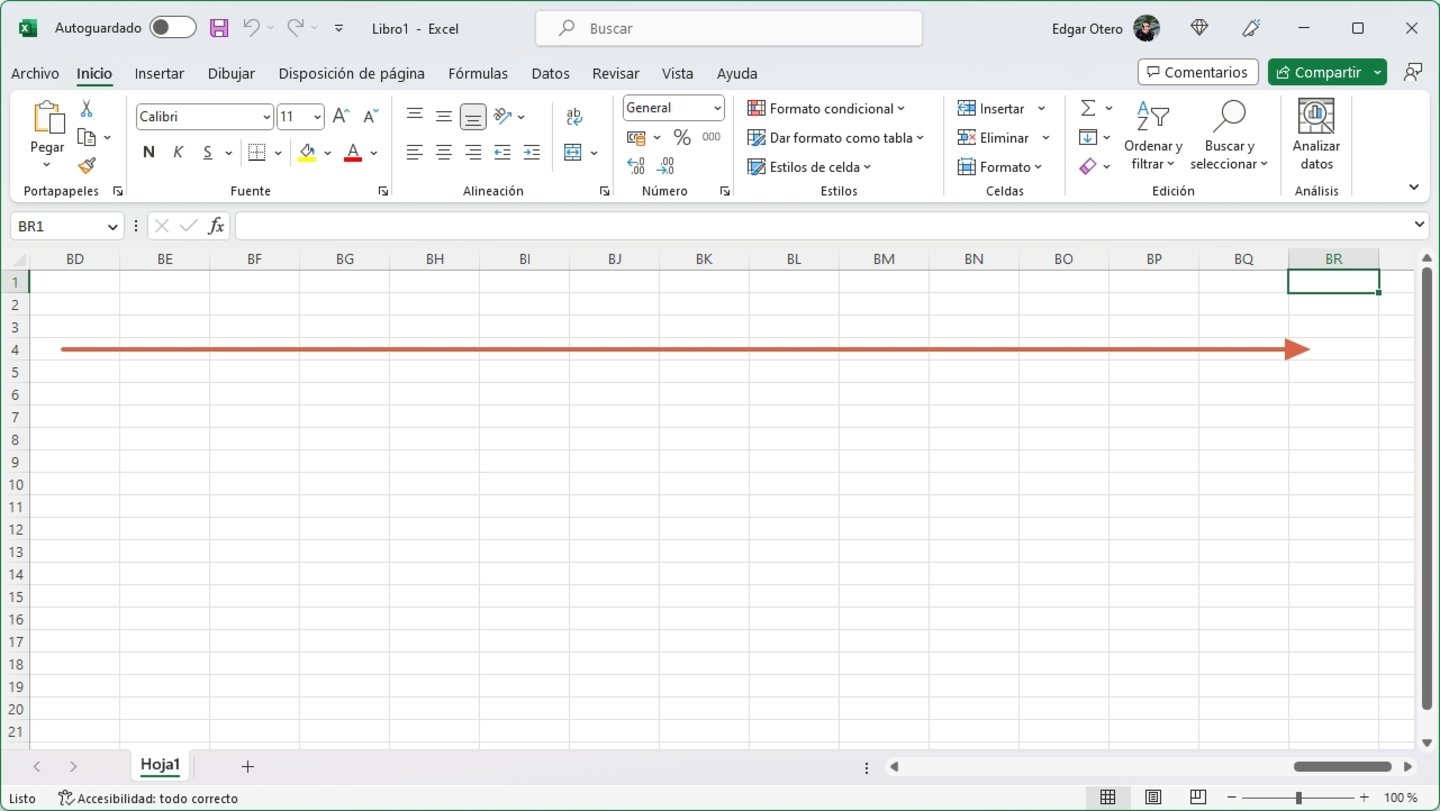
Task: Toggle italic K formatting
Action: coord(178,152)
